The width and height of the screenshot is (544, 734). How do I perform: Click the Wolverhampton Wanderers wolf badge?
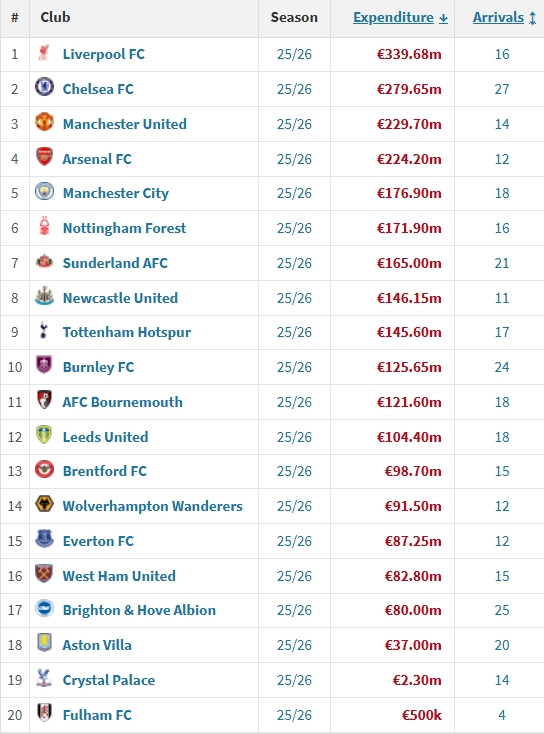point(44,504)
